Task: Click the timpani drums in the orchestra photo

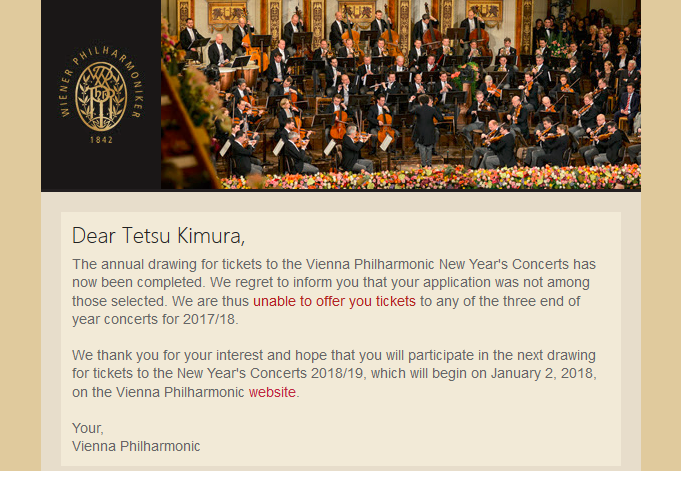Action: [238, 77]
